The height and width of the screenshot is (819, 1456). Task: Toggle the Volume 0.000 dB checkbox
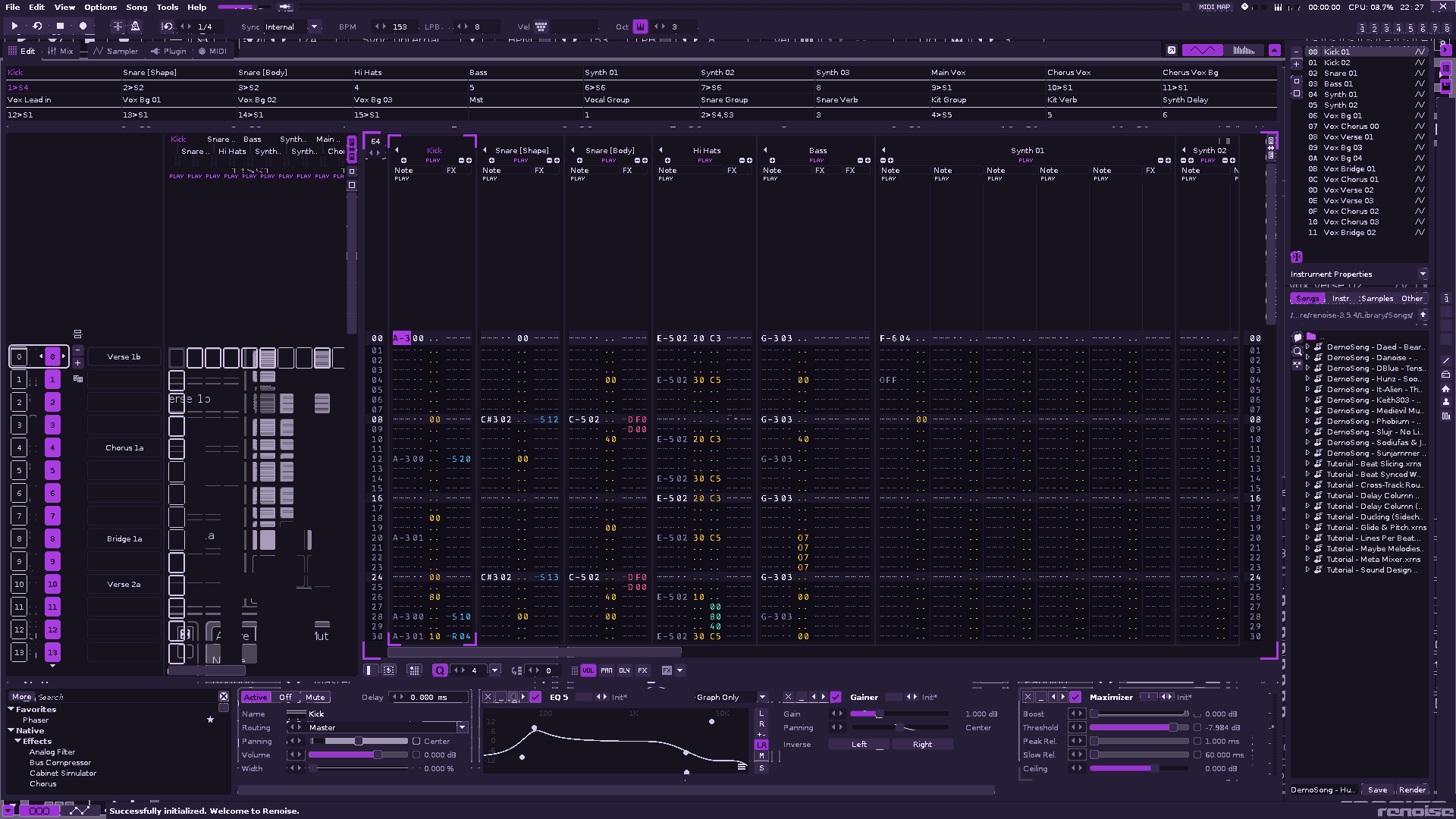tap(416, 755)
